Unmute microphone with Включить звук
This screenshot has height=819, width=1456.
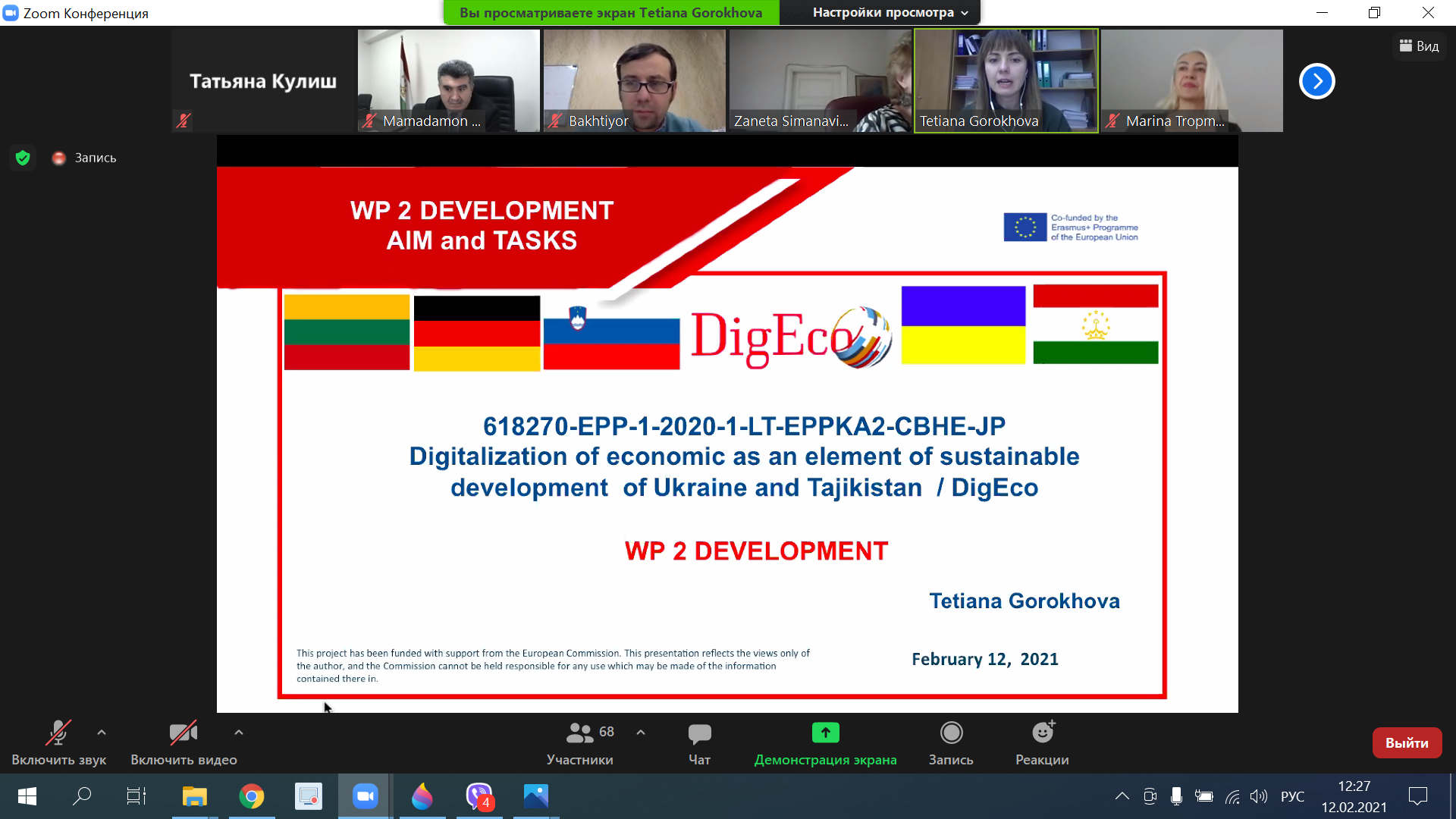[x=58, y=733]
